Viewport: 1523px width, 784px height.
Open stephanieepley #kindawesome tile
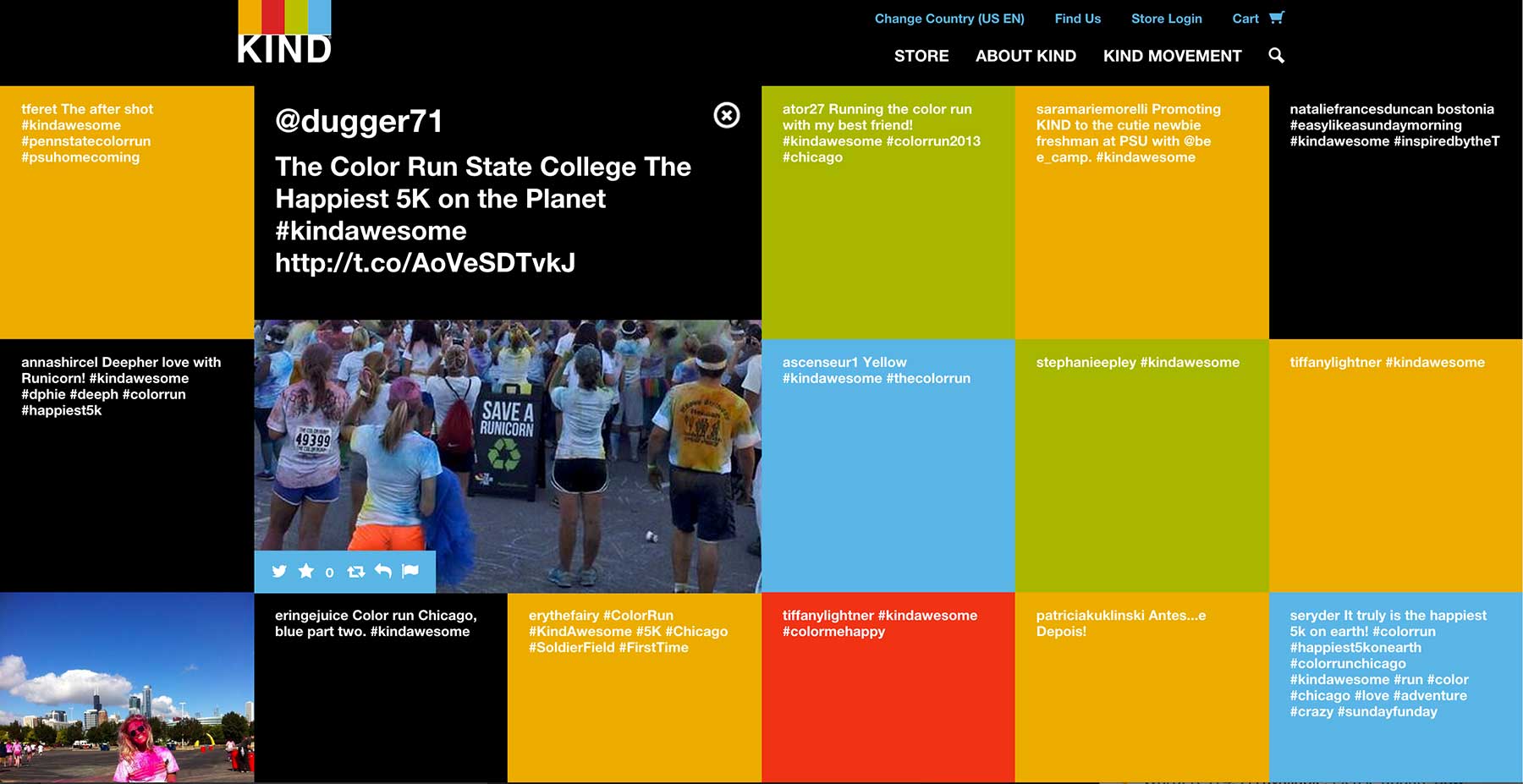pos(1142,466)
